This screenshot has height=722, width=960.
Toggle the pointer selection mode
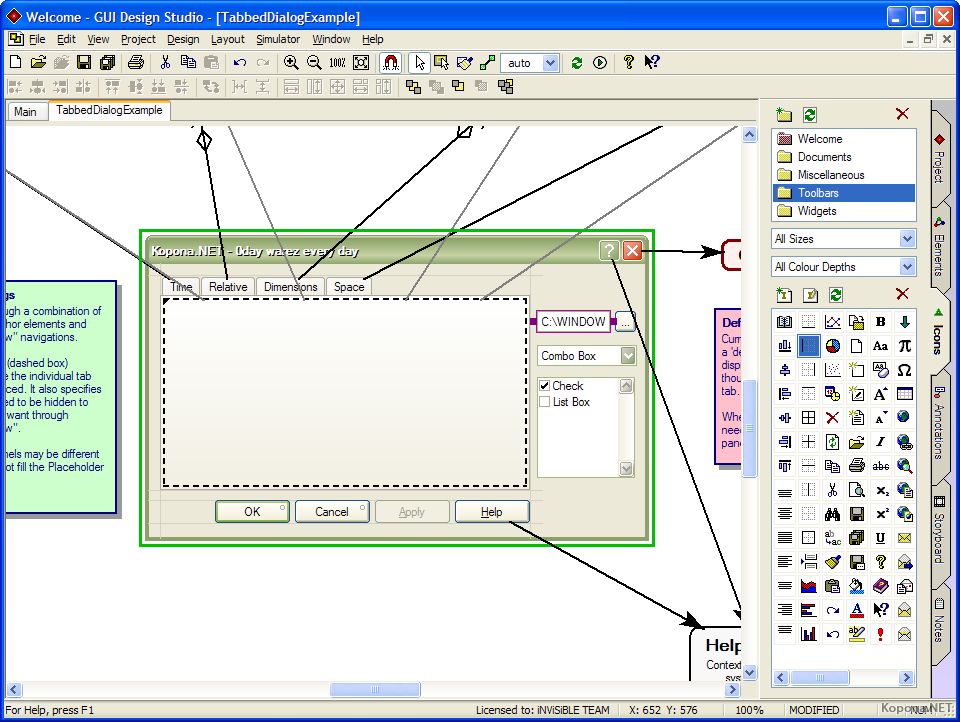pos(419,62)
